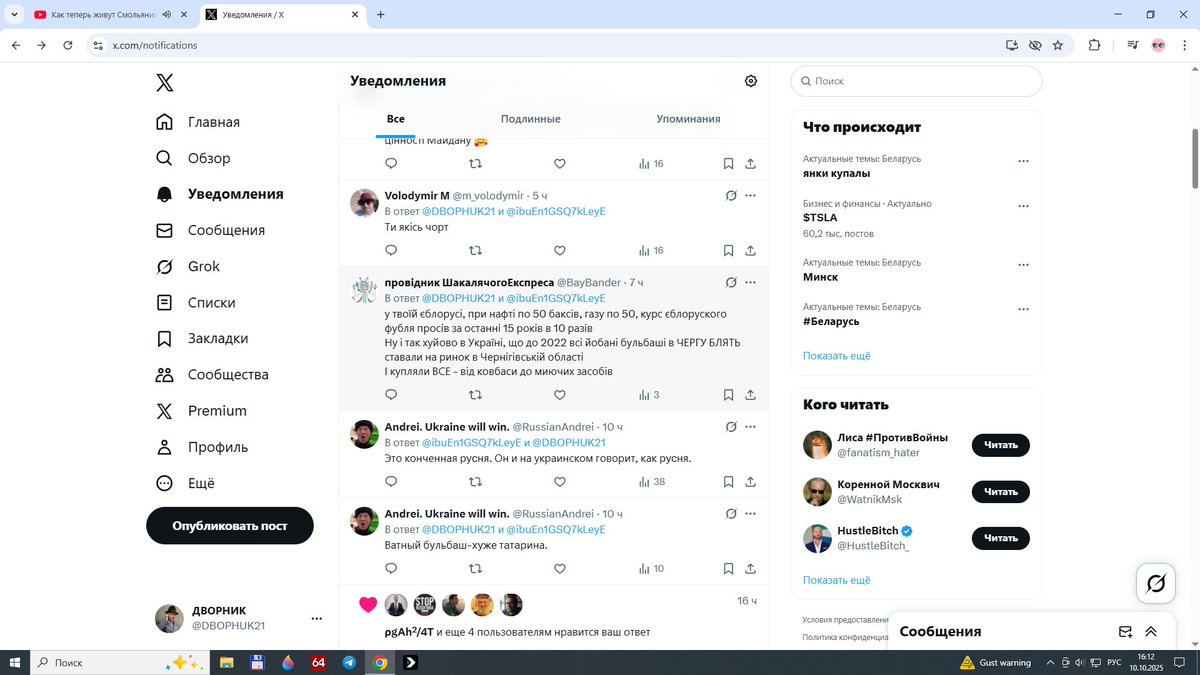
Task: Open floating Grok button
Action: point(1156,583)
